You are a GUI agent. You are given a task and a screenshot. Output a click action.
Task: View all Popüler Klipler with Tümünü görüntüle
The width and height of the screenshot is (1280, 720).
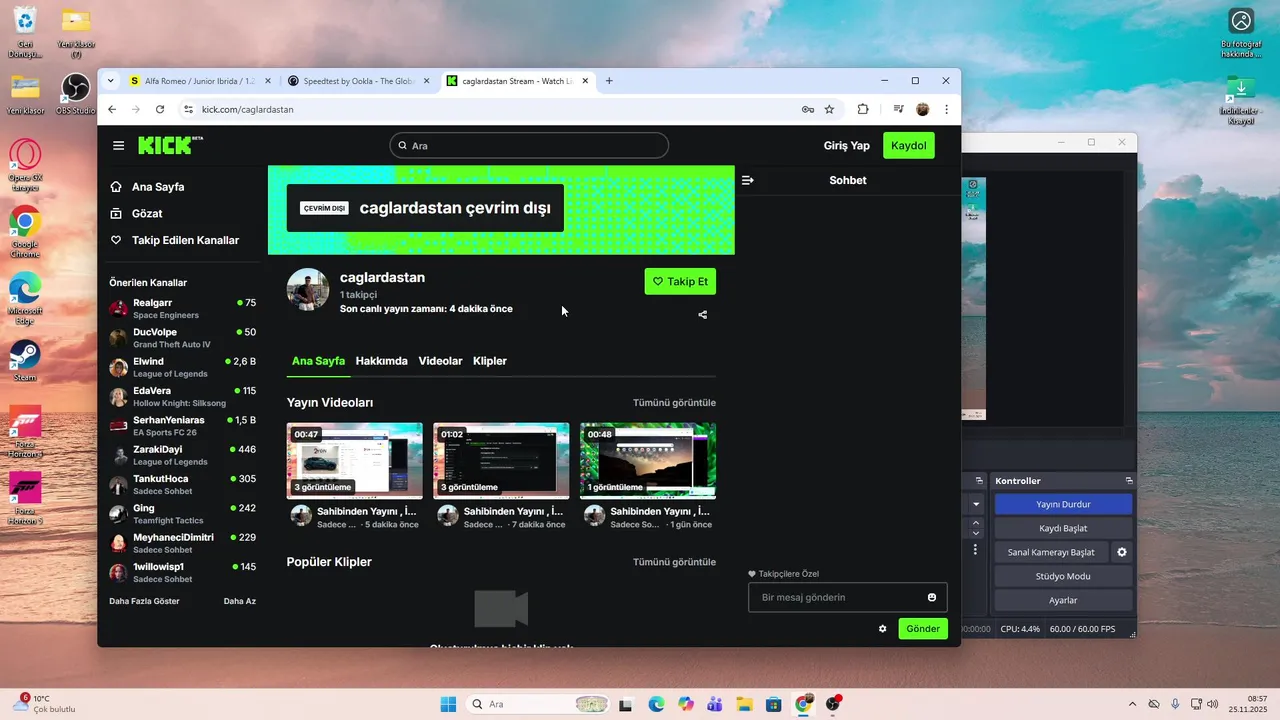click(674, 562)
